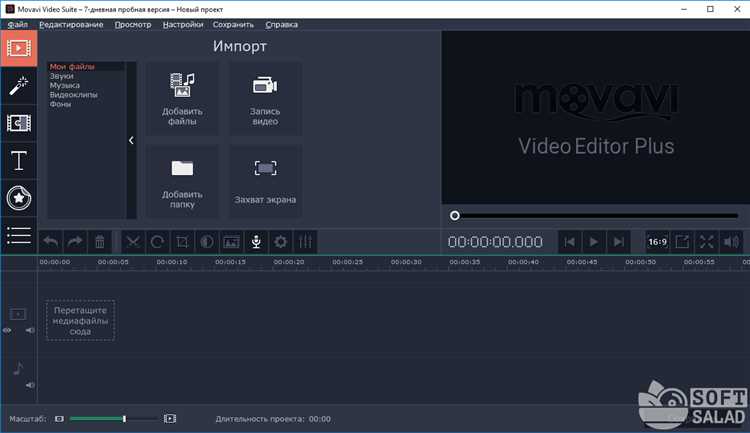The height and width of the screenshot is (433, 750).
Task: Click the video track icon
Action: pyautogui.click(x=18, y=314)
